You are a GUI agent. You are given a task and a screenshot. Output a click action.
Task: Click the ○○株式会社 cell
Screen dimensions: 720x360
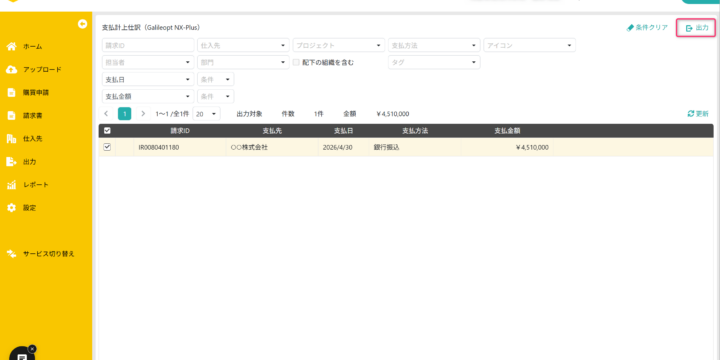[x=272, y=147]
